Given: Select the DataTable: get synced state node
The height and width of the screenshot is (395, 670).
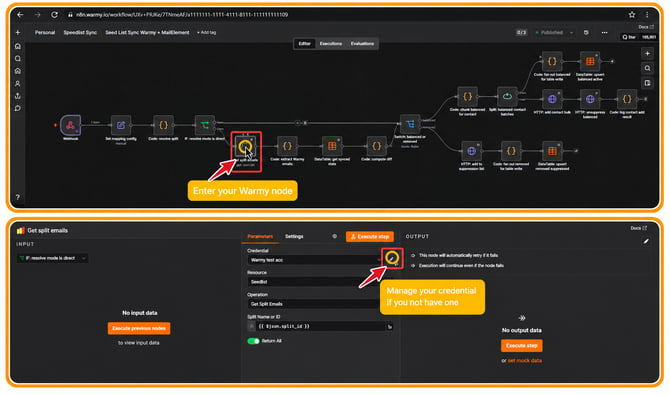Looking at the screenshot, I should point(332,146).
